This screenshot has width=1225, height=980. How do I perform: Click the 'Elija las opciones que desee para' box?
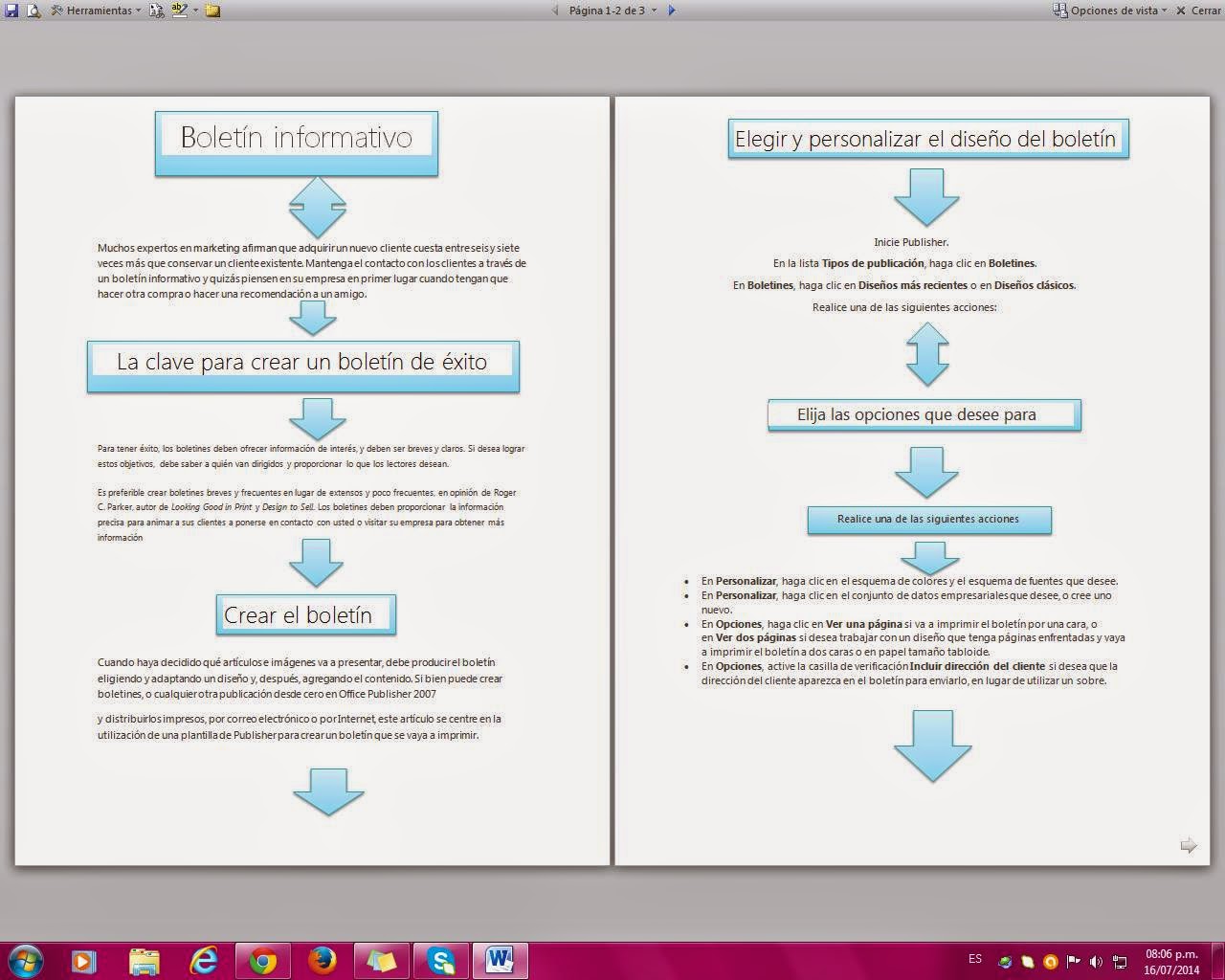[924, 415]
